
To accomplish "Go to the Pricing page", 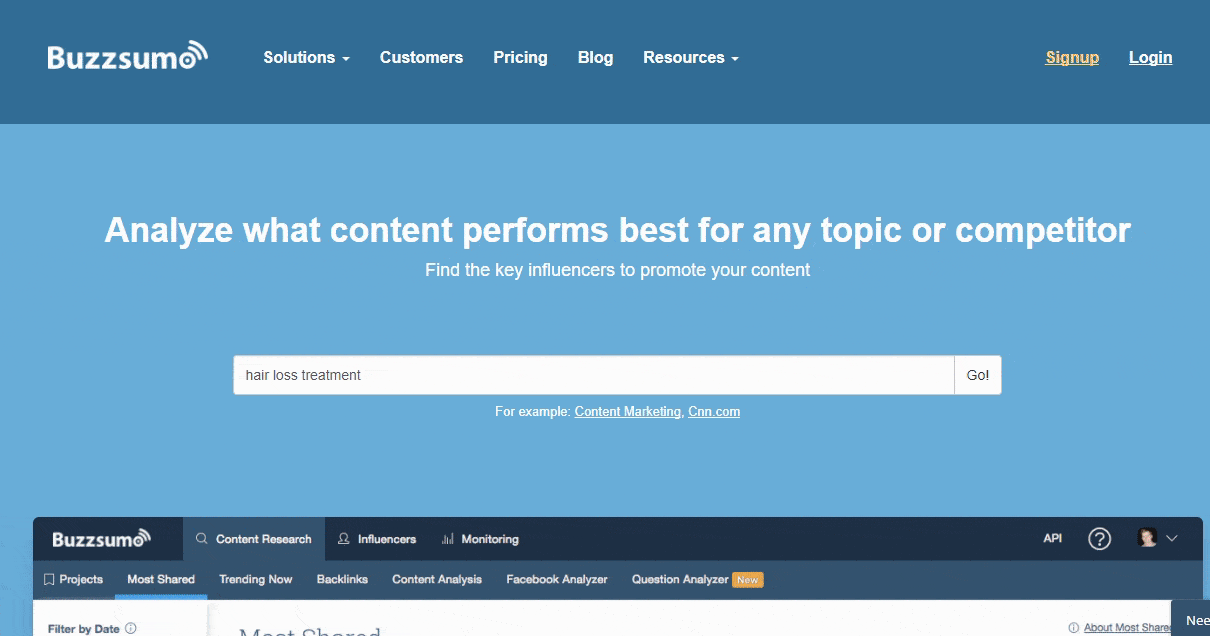I will [x=520, y=58].
